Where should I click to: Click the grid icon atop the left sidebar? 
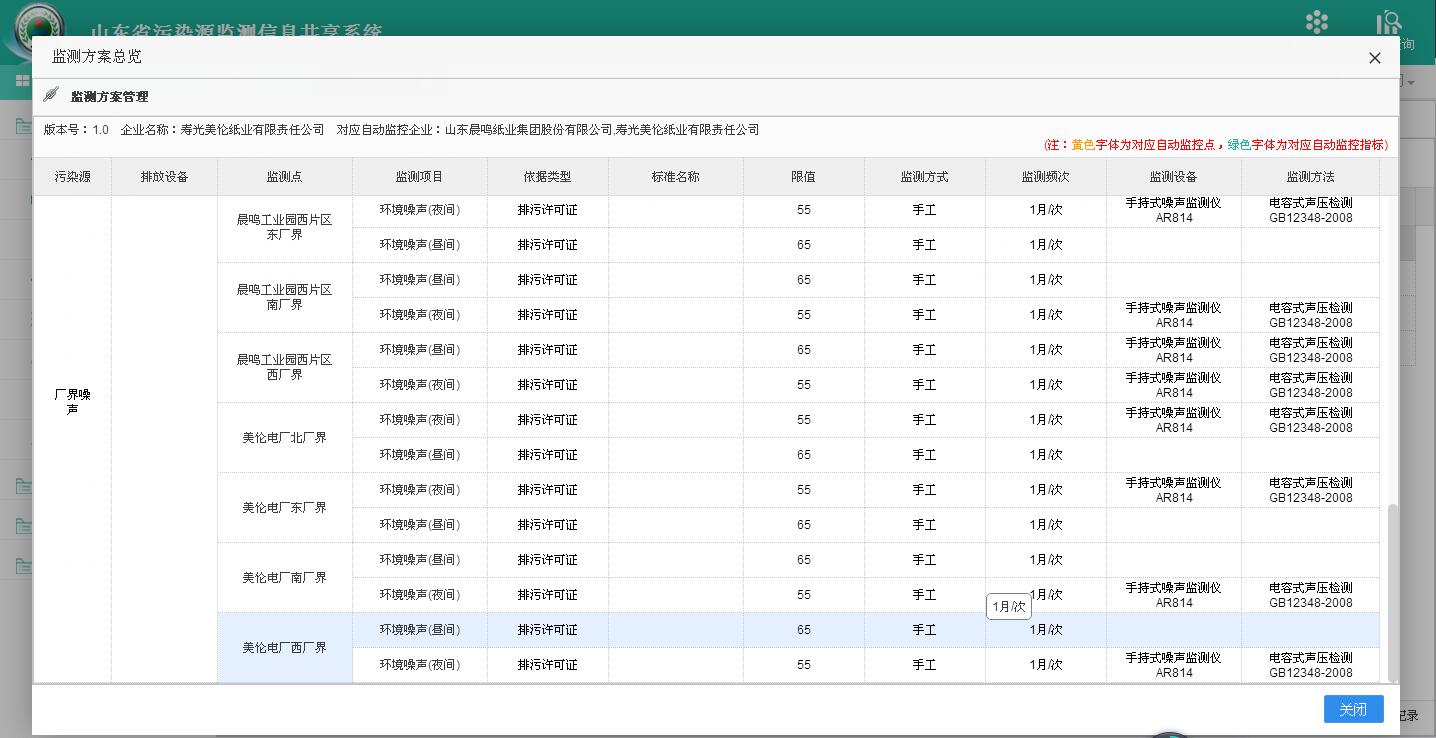click(23, 81)
